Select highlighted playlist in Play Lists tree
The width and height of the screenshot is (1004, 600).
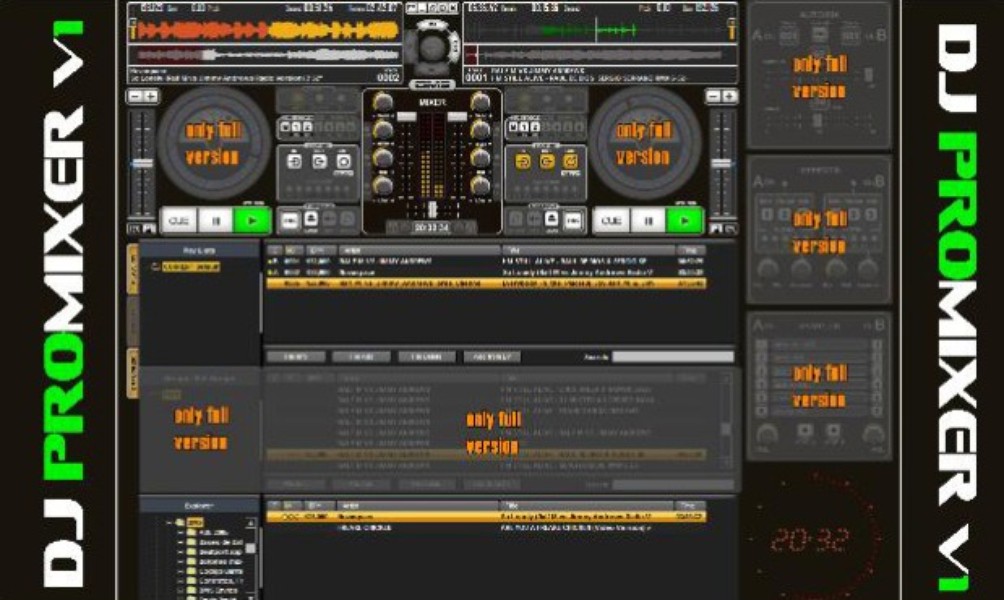[191, 267]
